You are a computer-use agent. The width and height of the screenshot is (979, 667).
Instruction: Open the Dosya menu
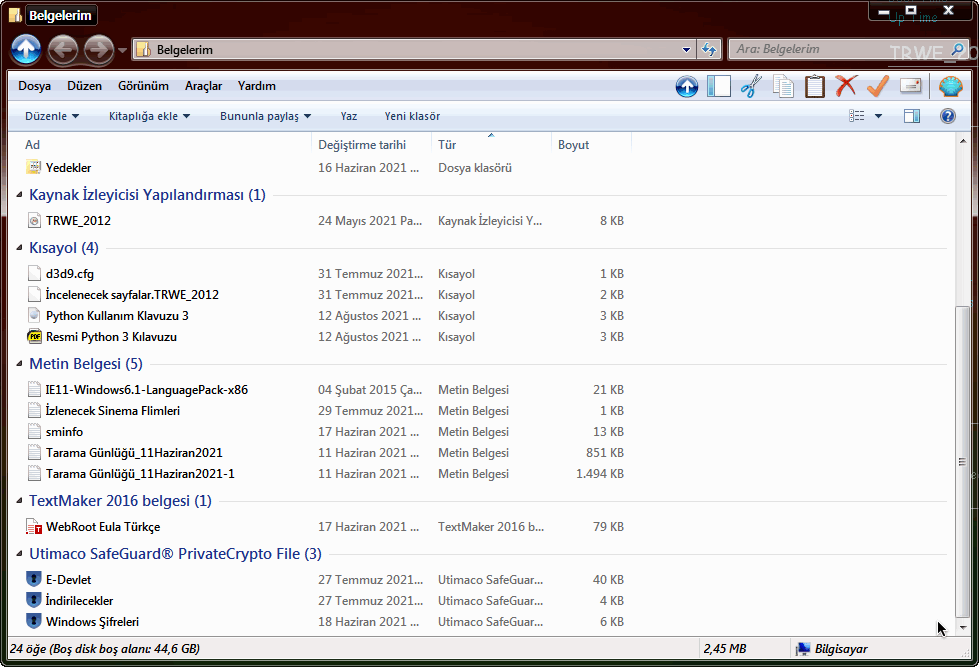coord(34,86)
